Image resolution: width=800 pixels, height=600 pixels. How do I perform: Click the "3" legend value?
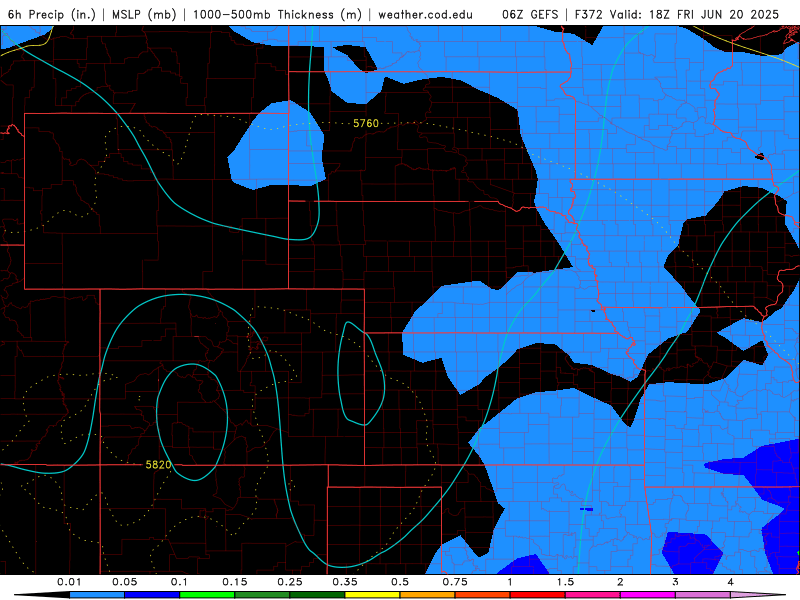[676, 582]
